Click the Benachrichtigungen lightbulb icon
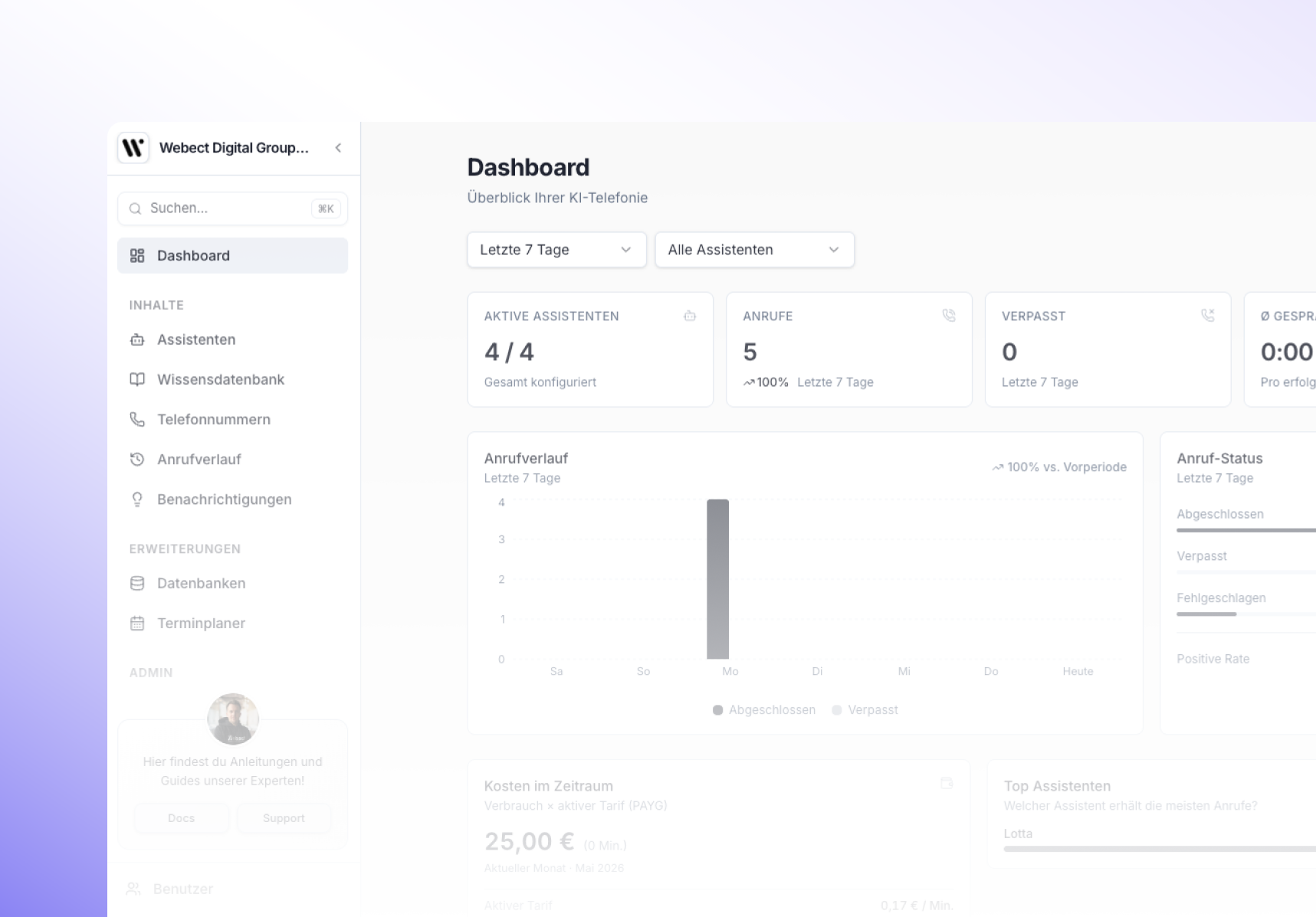The image size is (1316, 917). [x=137, y=499]
